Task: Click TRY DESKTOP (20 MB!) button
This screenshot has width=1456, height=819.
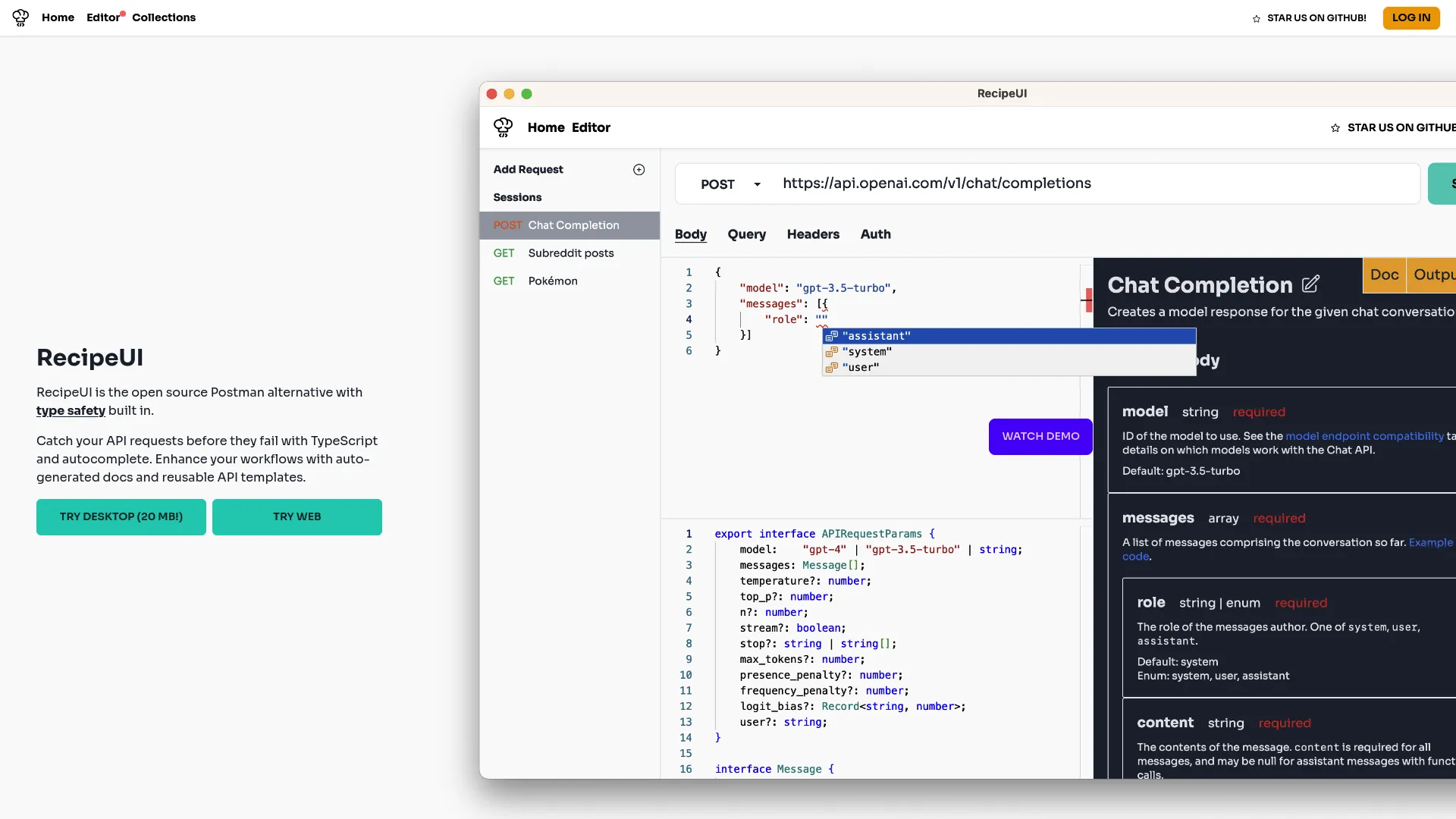Action: click(121, 517)
